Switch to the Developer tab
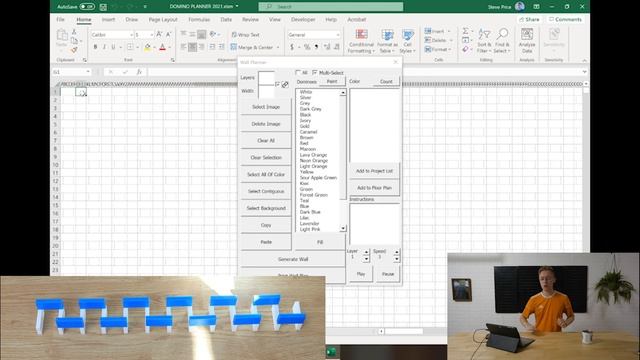 303,19
